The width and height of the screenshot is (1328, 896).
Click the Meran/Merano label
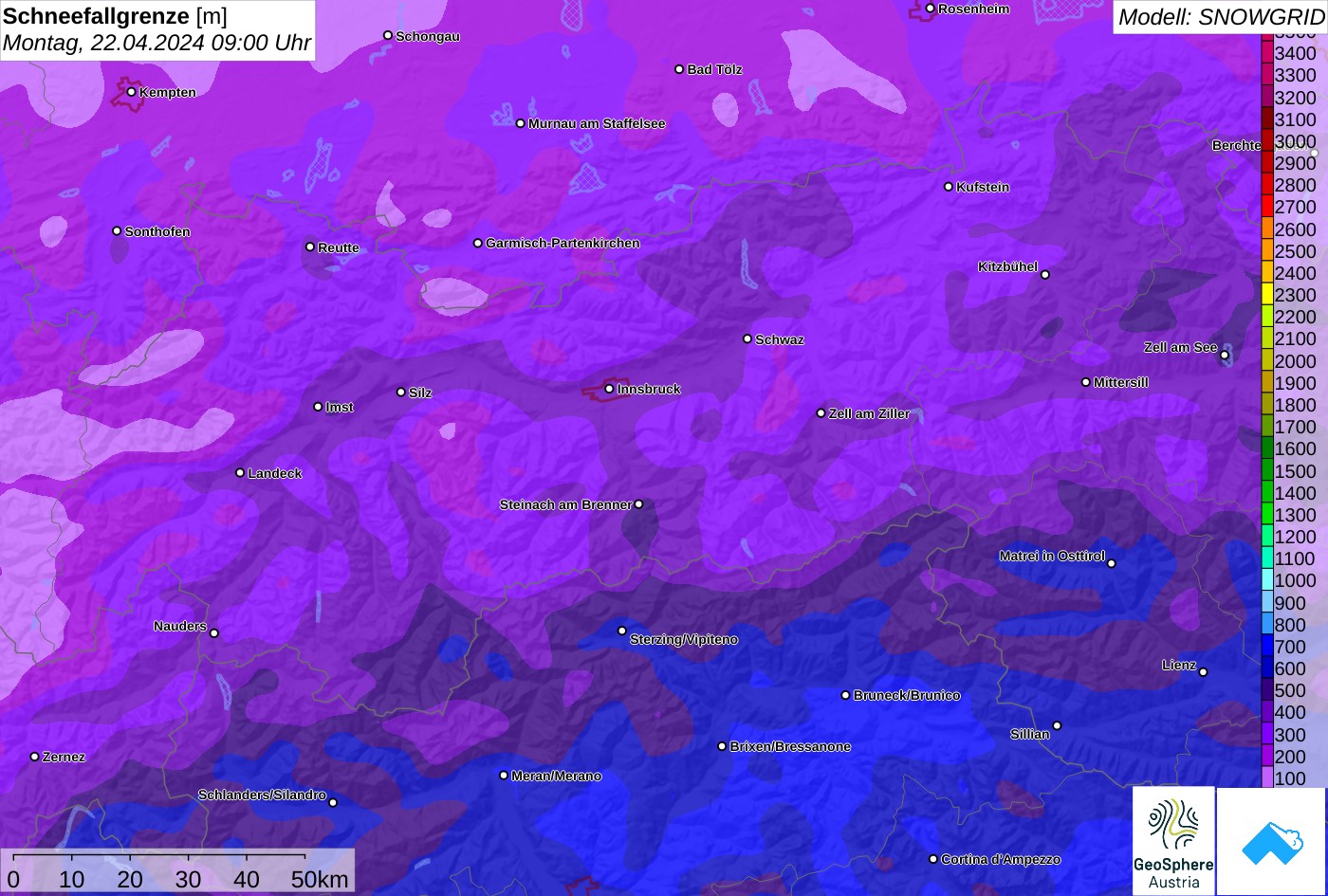click(x=557, y=776)
